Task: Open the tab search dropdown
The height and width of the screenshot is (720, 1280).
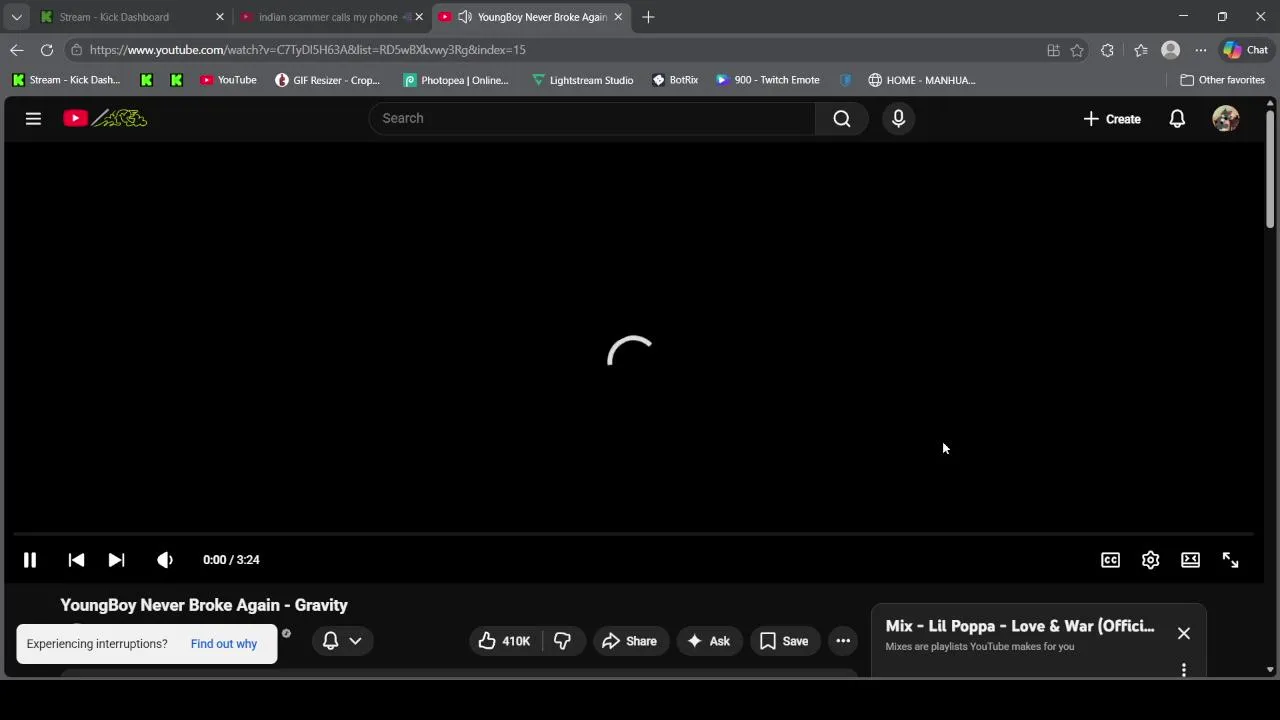Action: point(16,17)
